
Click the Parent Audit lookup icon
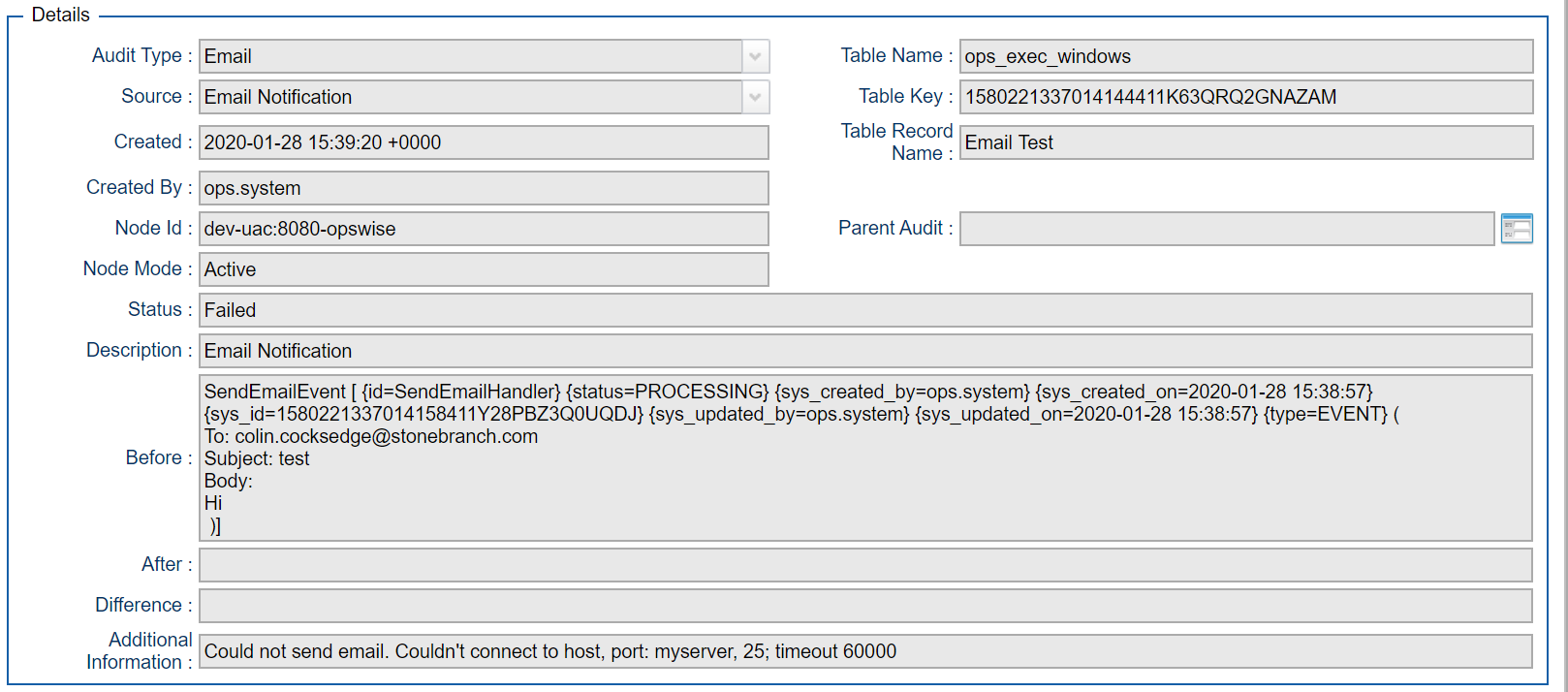1516,229
